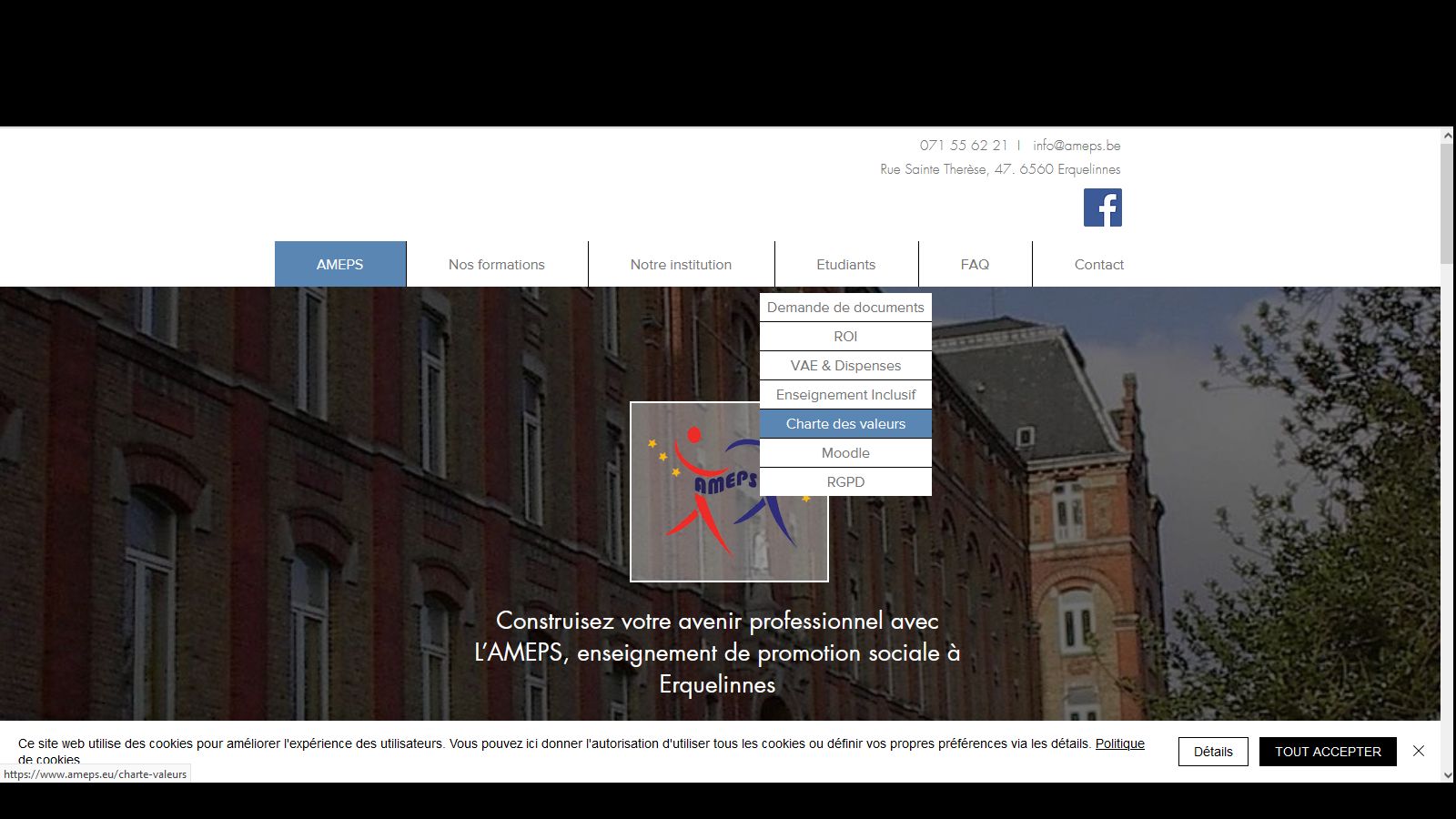The width and height of the screenshot is (1456, 819).
Task: Go to the Contact page
Action: coord(1099,264)
